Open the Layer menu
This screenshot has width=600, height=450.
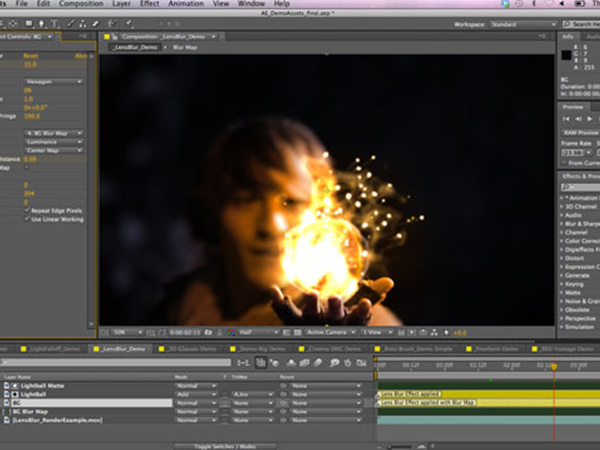pyautogui.click(x=121, y=4)
